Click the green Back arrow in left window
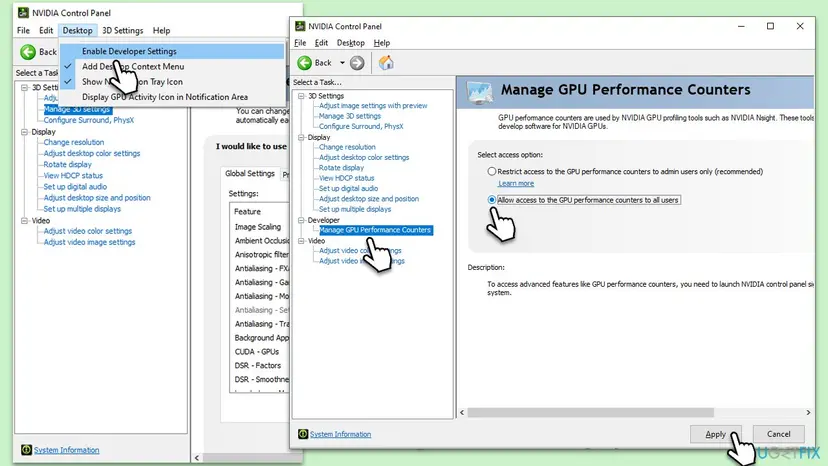 (x=28, y=52)
